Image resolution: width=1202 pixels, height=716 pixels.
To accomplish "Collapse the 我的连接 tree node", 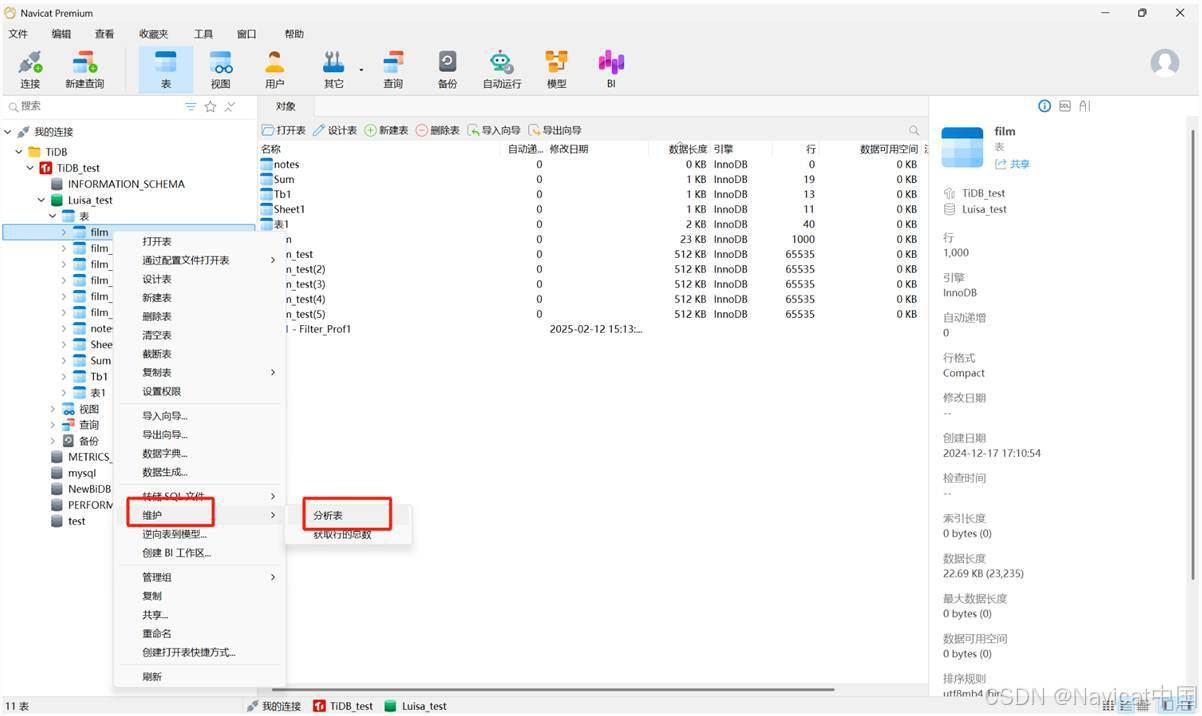I will (x=8, y=132).
